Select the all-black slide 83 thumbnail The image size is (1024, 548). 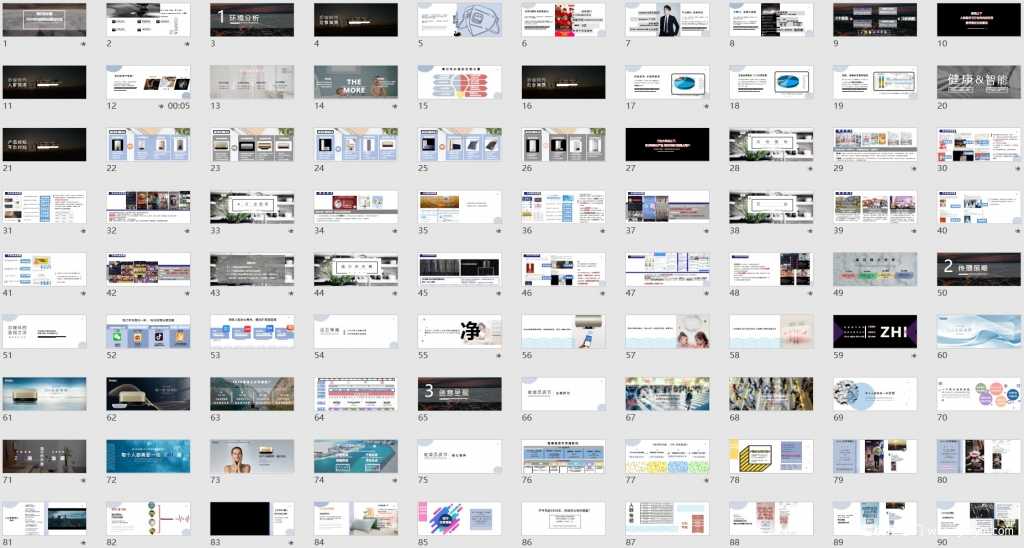pyautogui.click(x=251, y=518)
